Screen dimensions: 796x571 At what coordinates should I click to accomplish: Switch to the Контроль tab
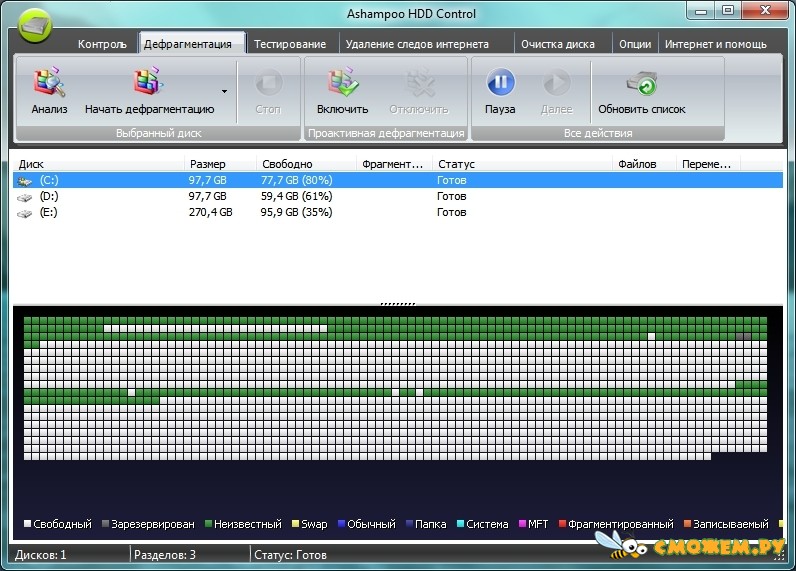(102, 44)
